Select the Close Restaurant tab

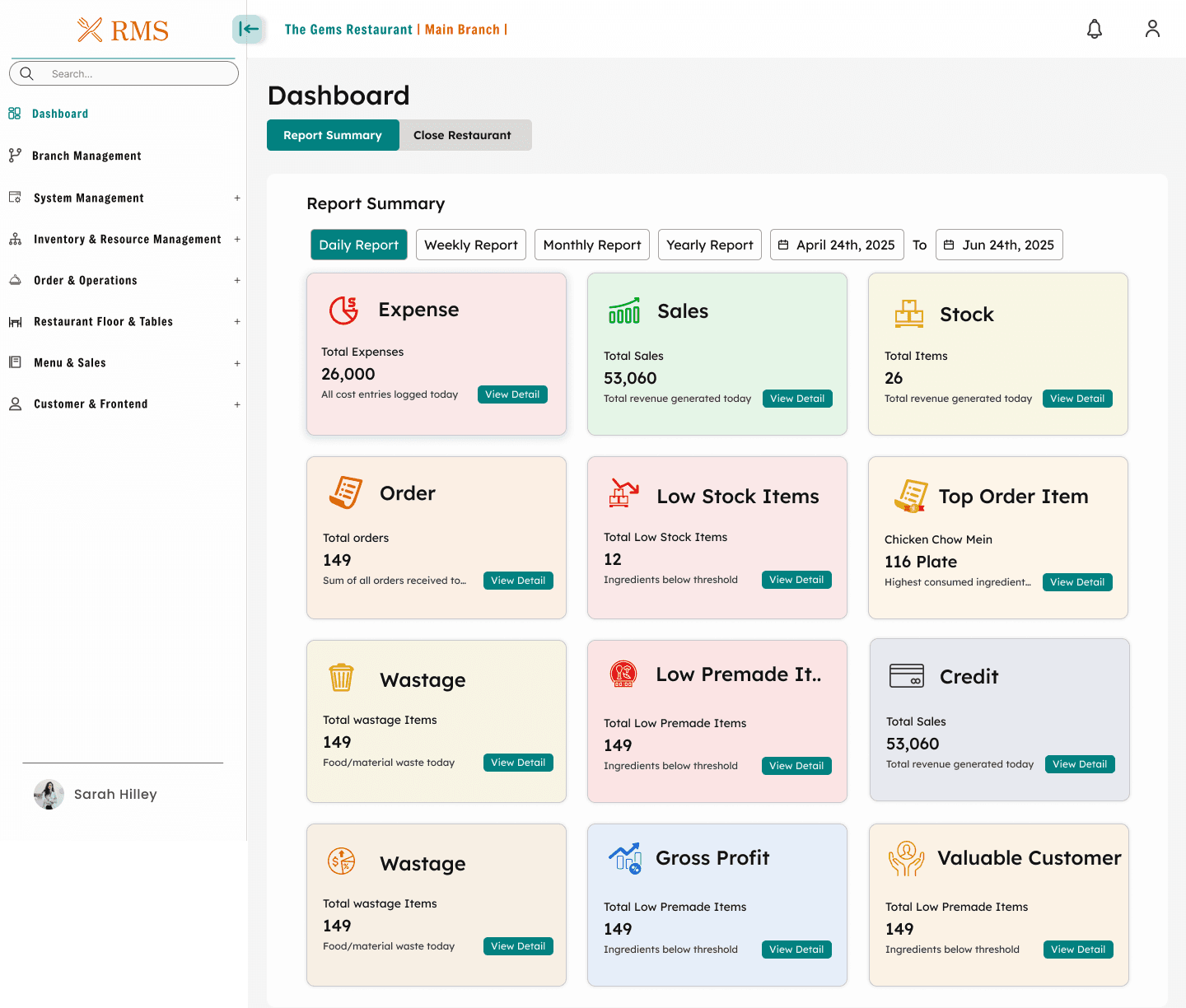coord(462,135)
